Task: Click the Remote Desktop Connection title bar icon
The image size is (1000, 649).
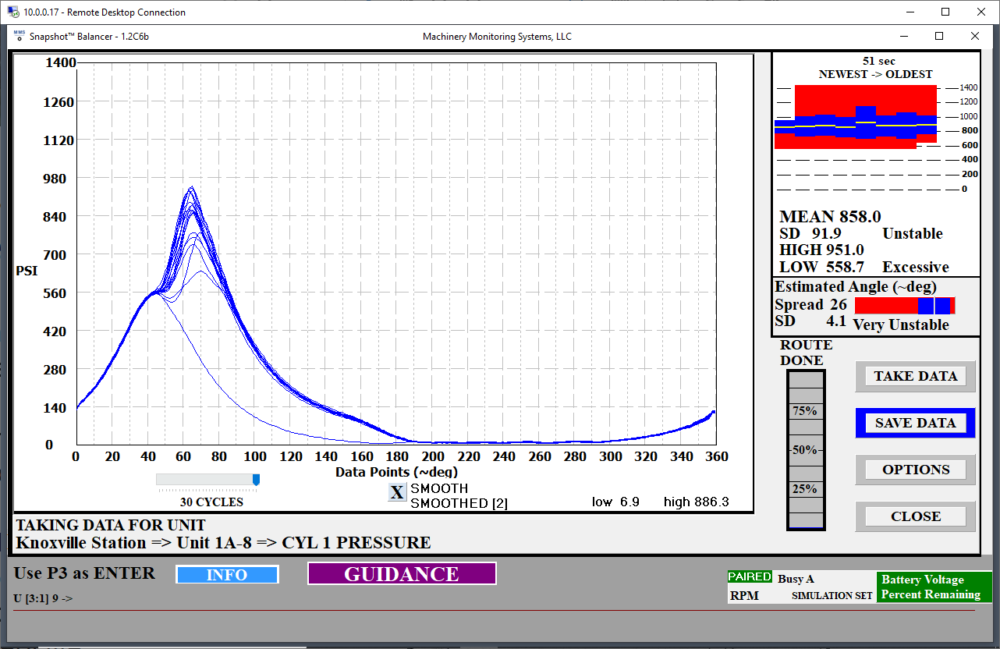Action: [12, 12]
